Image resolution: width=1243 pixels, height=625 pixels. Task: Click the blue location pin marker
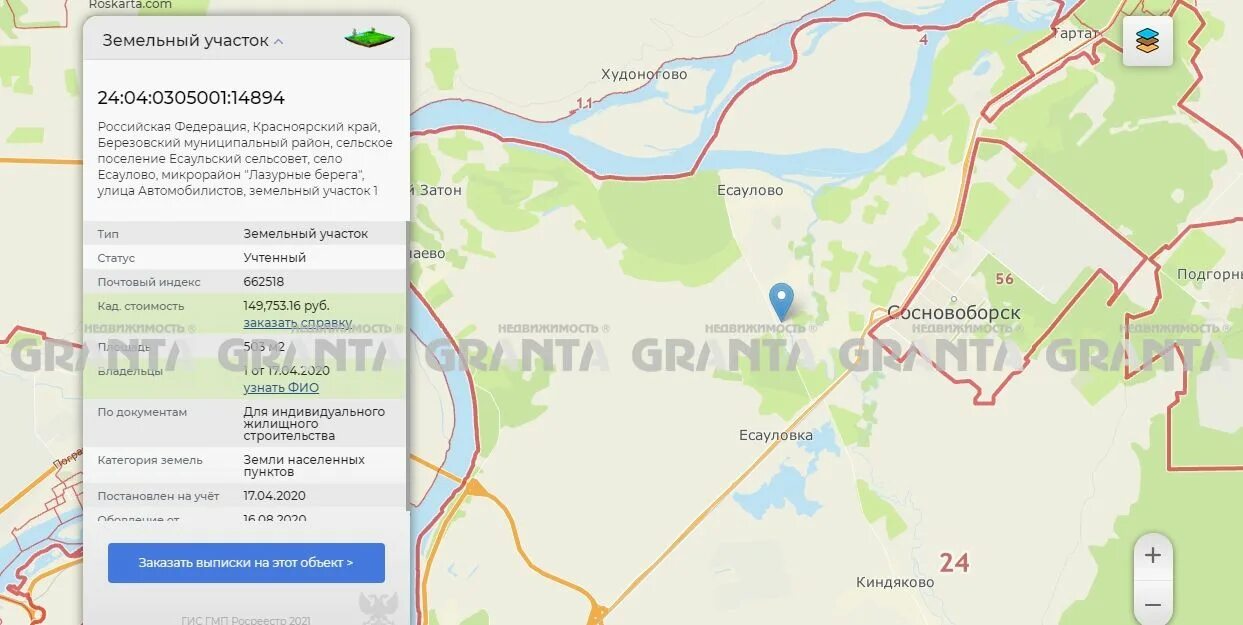[x=781, y=302]
